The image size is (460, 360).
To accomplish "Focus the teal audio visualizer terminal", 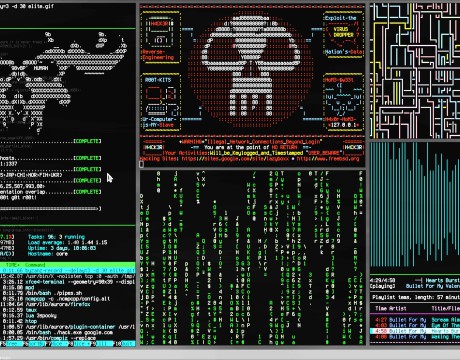I will (x=415, y=207).
